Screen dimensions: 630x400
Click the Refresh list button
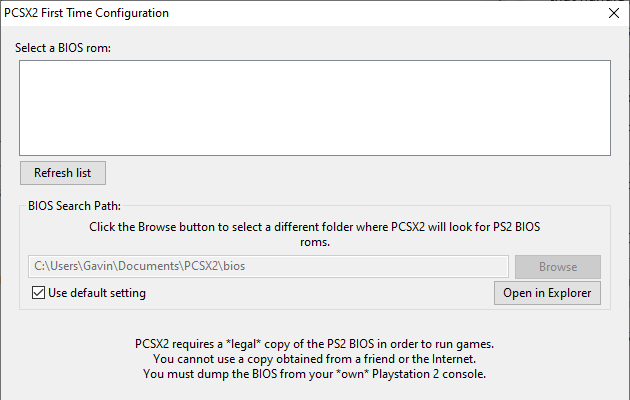pyautogui.click(x=62, y=173)
